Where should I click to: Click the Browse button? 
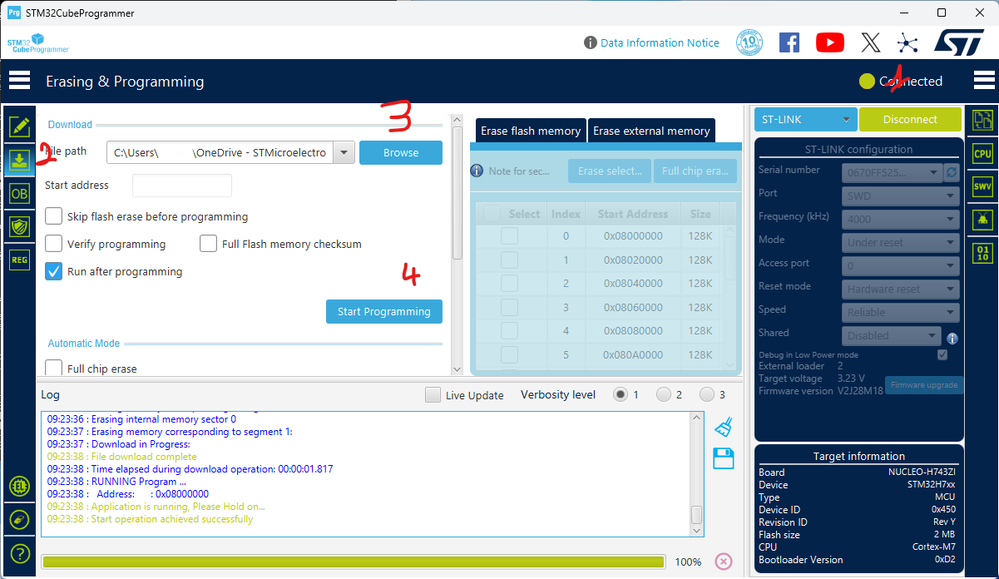click(401, 153)
